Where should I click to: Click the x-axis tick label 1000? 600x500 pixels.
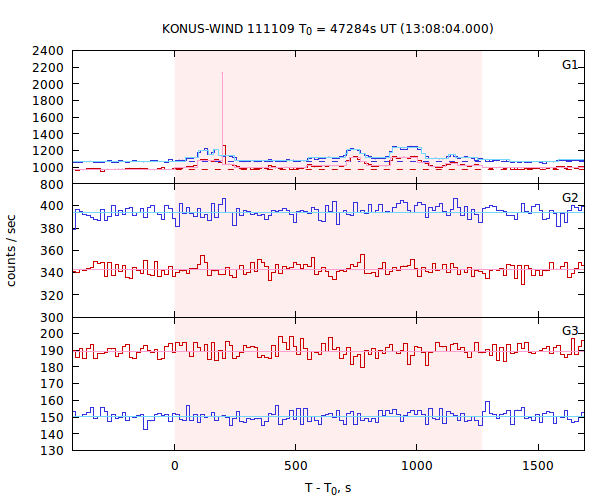click(x=417, y=466)
